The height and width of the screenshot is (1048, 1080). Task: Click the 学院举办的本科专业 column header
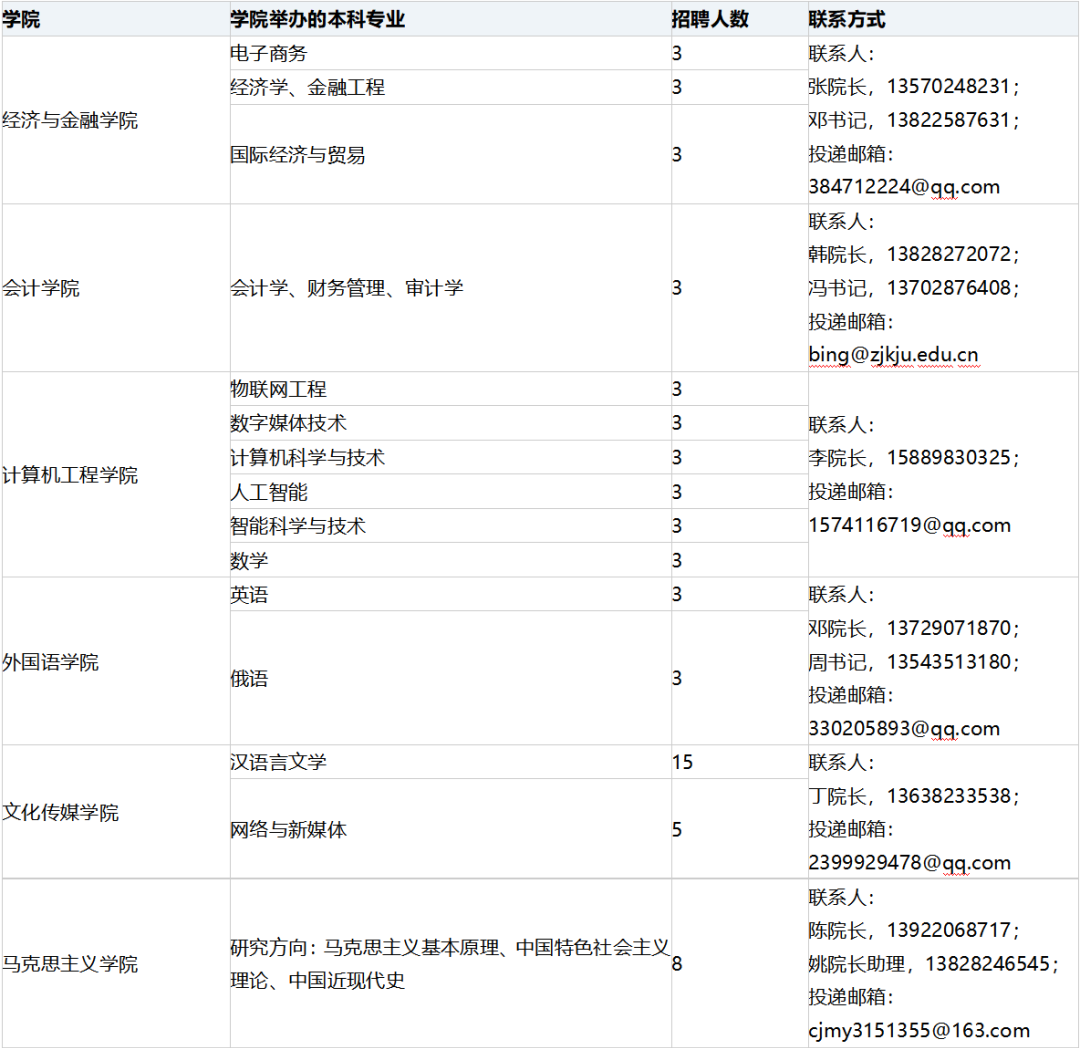450,19
